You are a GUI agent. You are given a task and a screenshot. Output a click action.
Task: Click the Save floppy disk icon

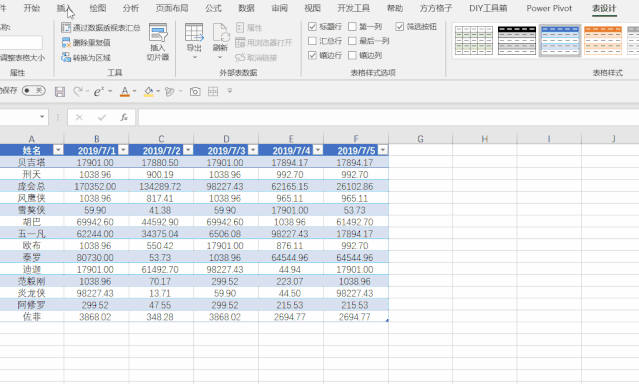pos(60,91)
